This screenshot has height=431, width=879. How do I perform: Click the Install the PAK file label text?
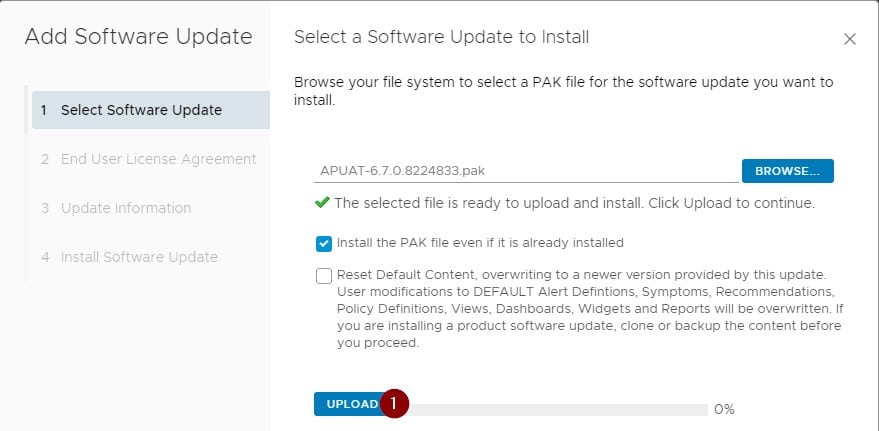pos(480,243)
